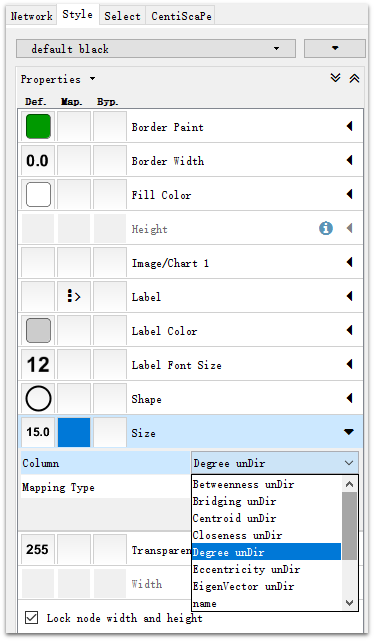Click the green Border Paint swatch
374x641 pixels.
tap(38, 126)
